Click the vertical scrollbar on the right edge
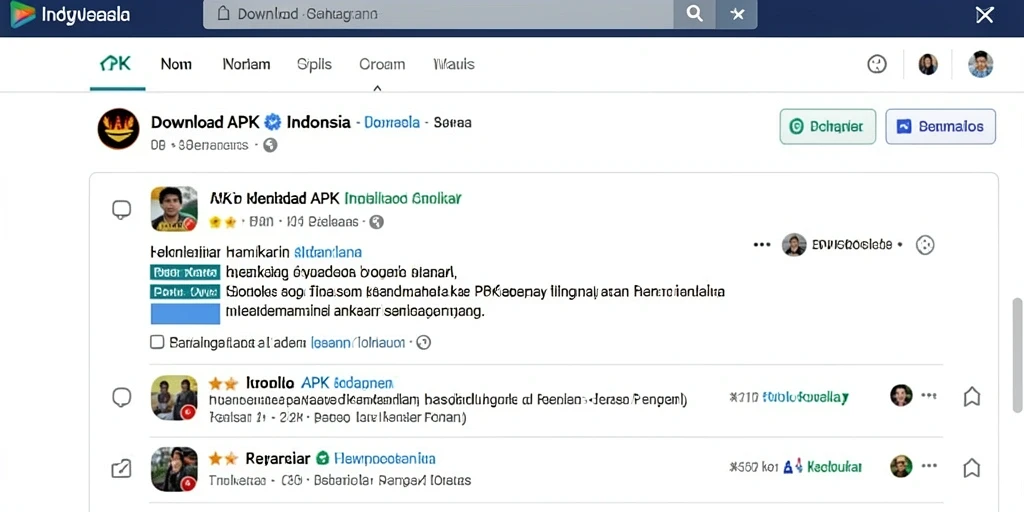 [1017, 355]
